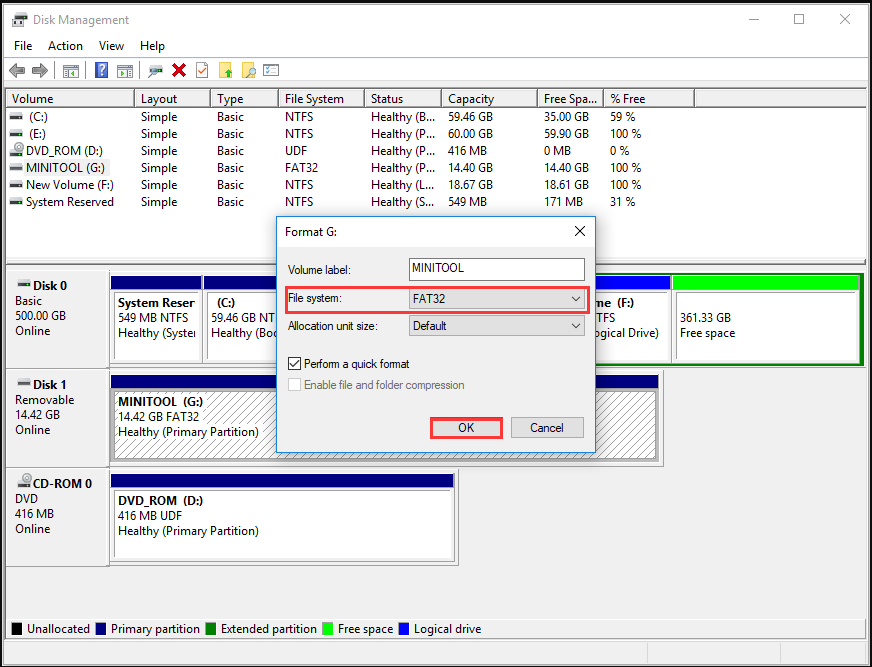Viewport: 872px width, 667px height.
Task: Click the folder with magnifier Explore icon
Action: pos(248,70)
